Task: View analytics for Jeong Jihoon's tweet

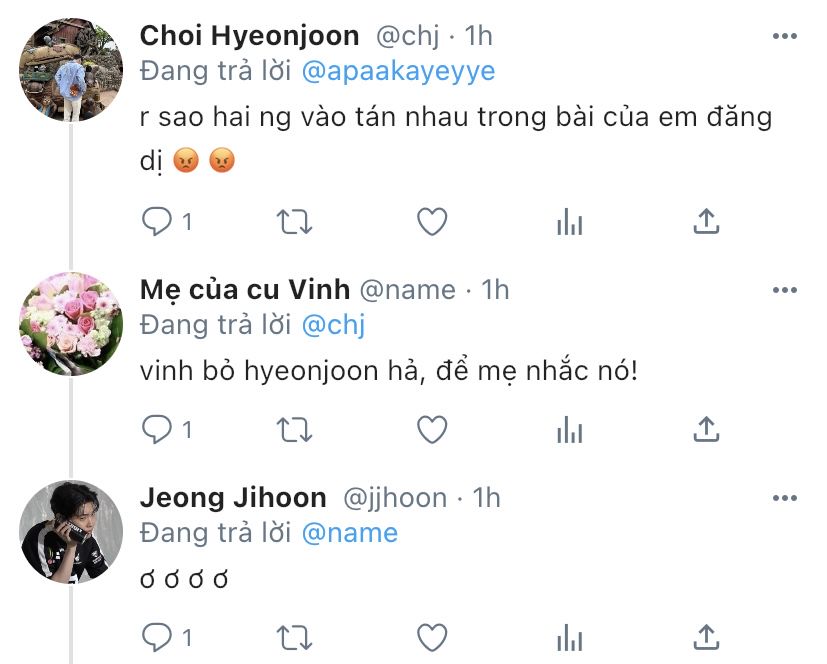Action: (569, 637)
